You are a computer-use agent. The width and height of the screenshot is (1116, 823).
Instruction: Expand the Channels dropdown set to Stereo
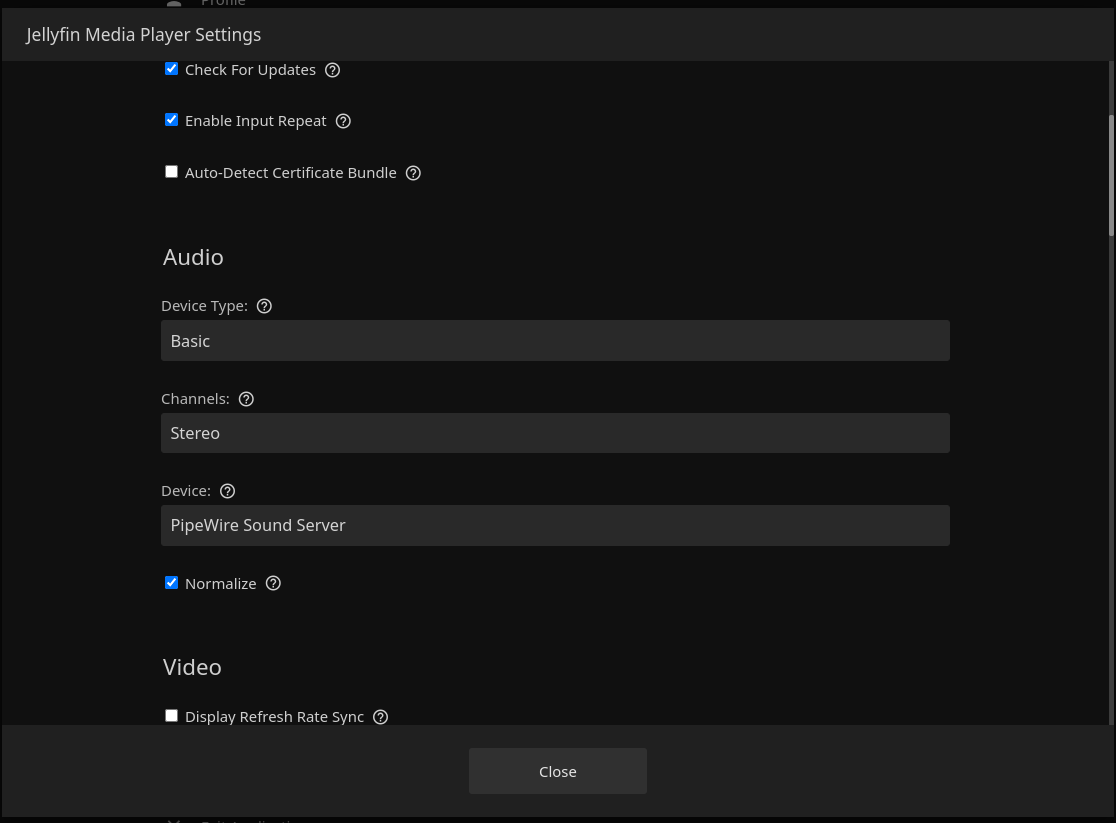click(x=555, y=433)
